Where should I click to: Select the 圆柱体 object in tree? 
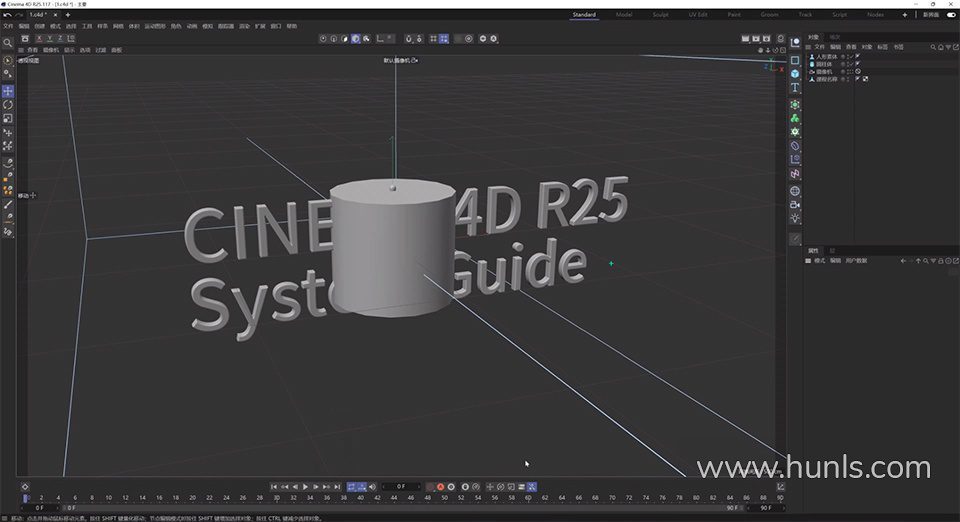824,64
